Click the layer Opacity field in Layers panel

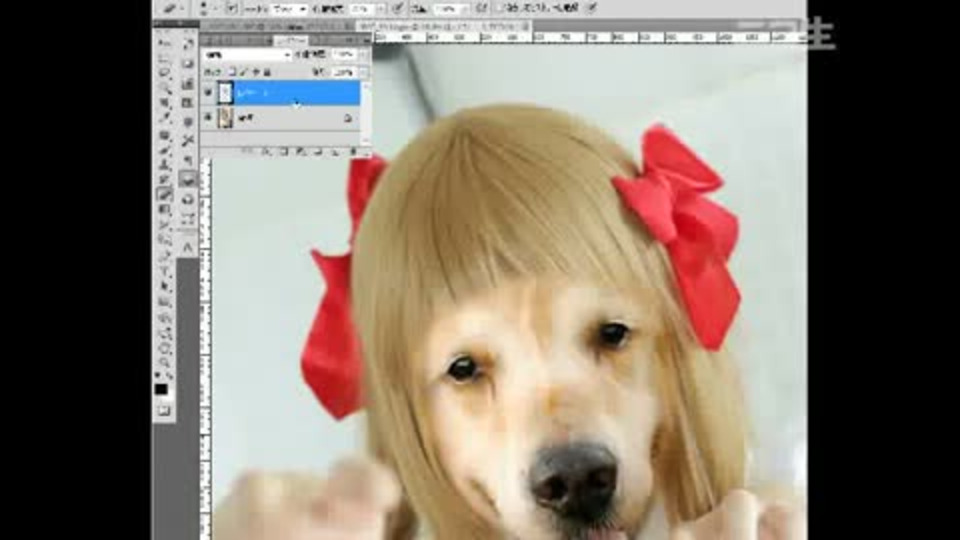tap(344, 55)
